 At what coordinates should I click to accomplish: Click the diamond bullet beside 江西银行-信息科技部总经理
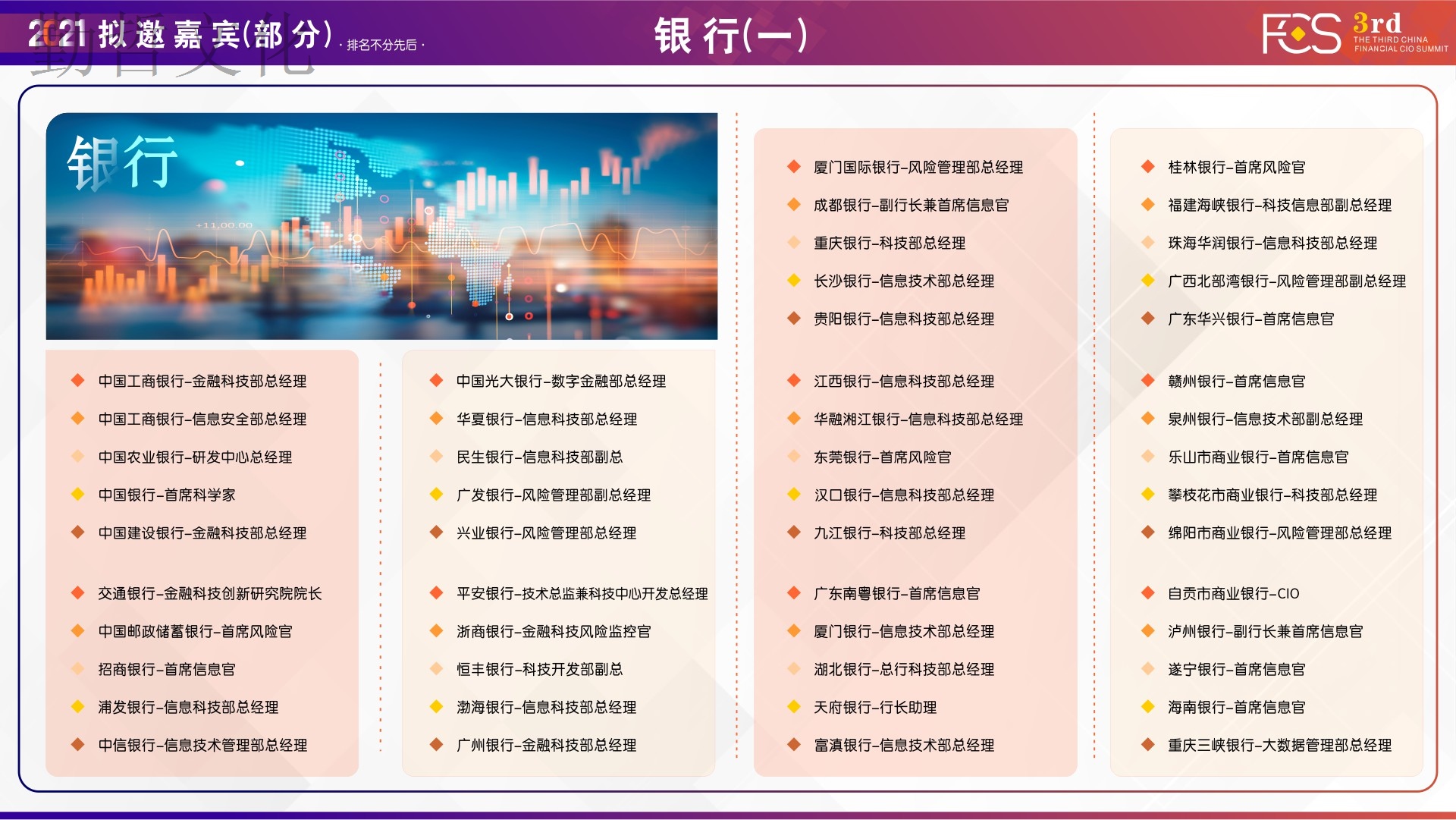point(794,380)
